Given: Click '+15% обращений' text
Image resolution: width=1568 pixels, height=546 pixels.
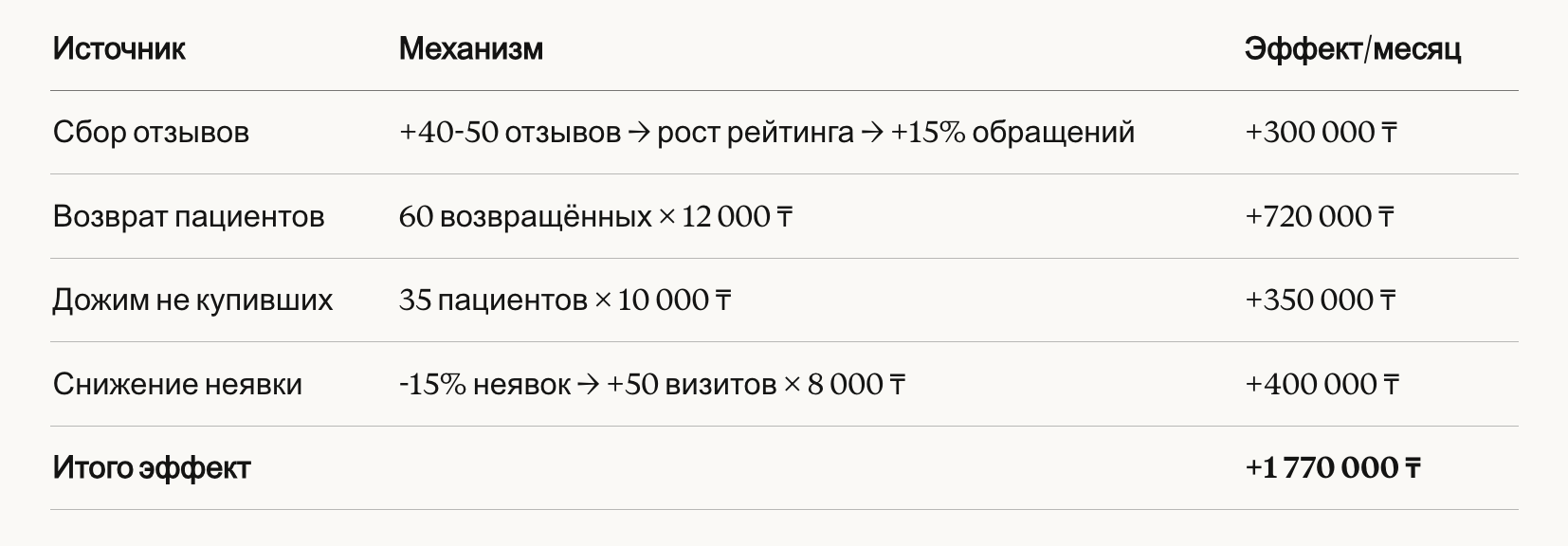Looking at the screenshot, I should 1012,132.
